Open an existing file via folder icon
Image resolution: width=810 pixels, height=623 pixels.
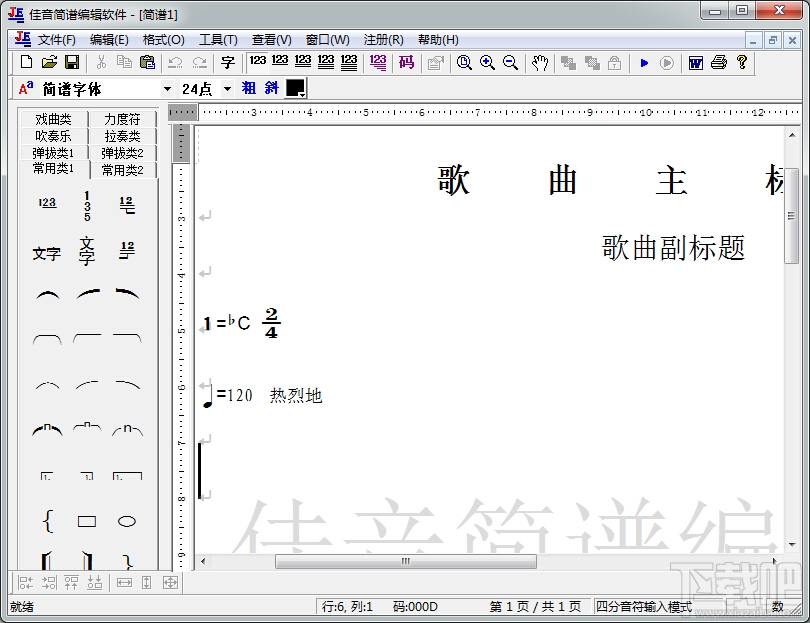pyautogui.click(x=49, y=63)
